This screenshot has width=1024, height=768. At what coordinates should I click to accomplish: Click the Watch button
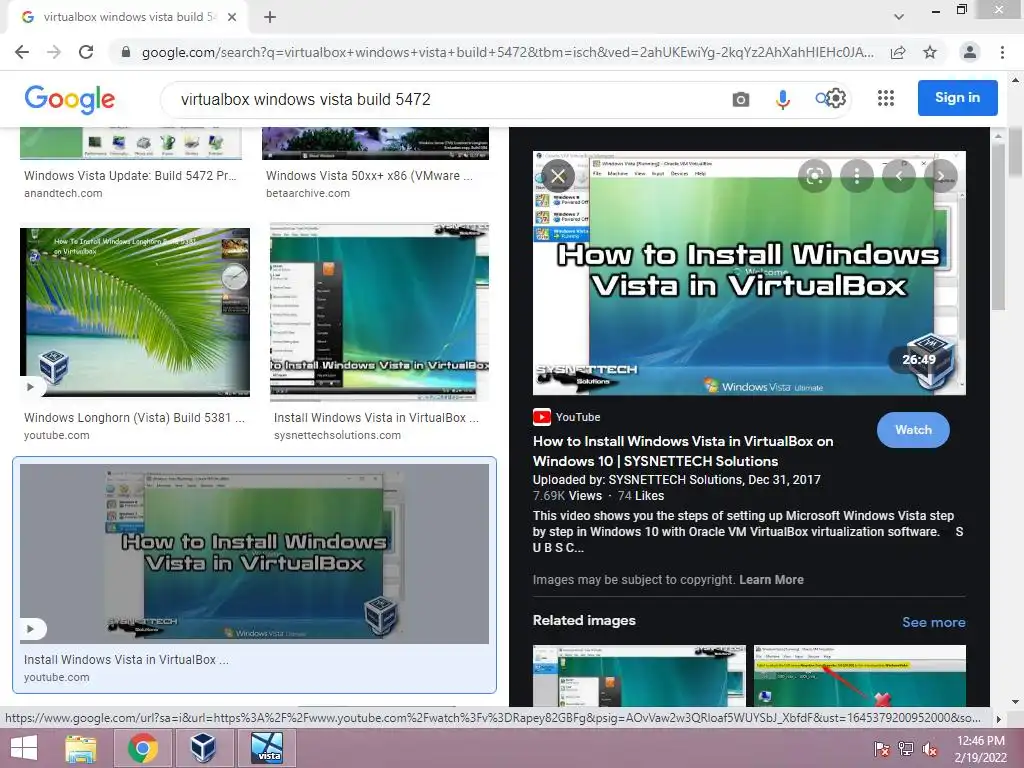pyautogui.click(x=913, y=430)
